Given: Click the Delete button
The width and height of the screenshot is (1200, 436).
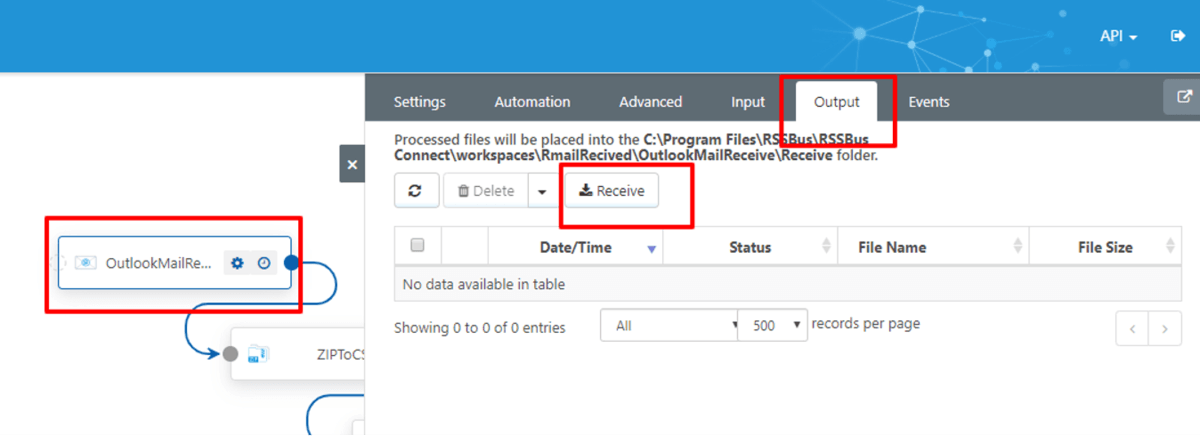Looking at the screenshot, I should pos(485,191).
